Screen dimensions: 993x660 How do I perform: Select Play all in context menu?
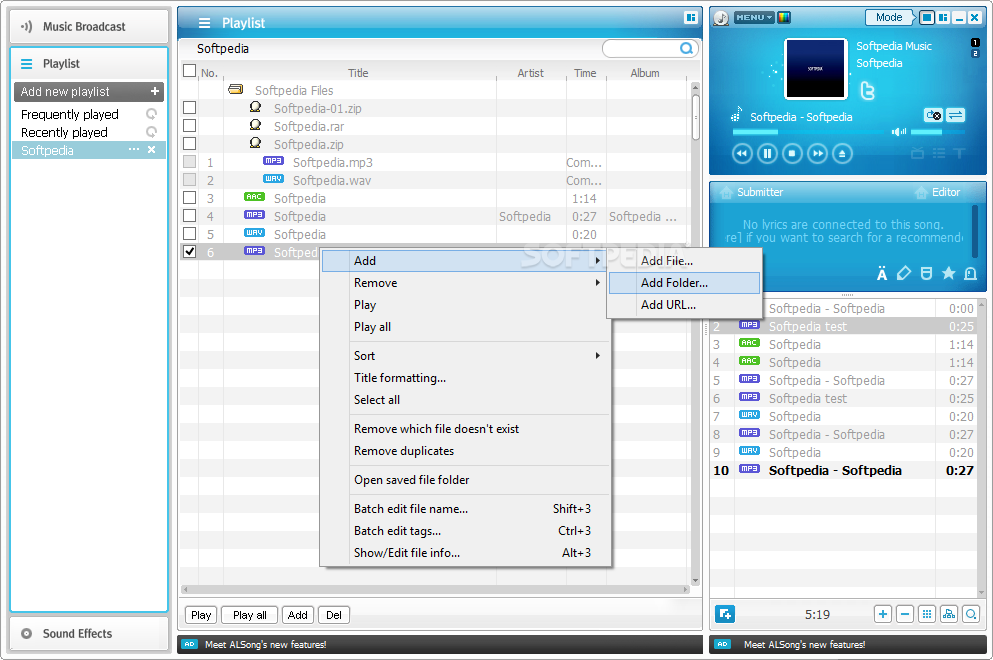coord(465,327)
